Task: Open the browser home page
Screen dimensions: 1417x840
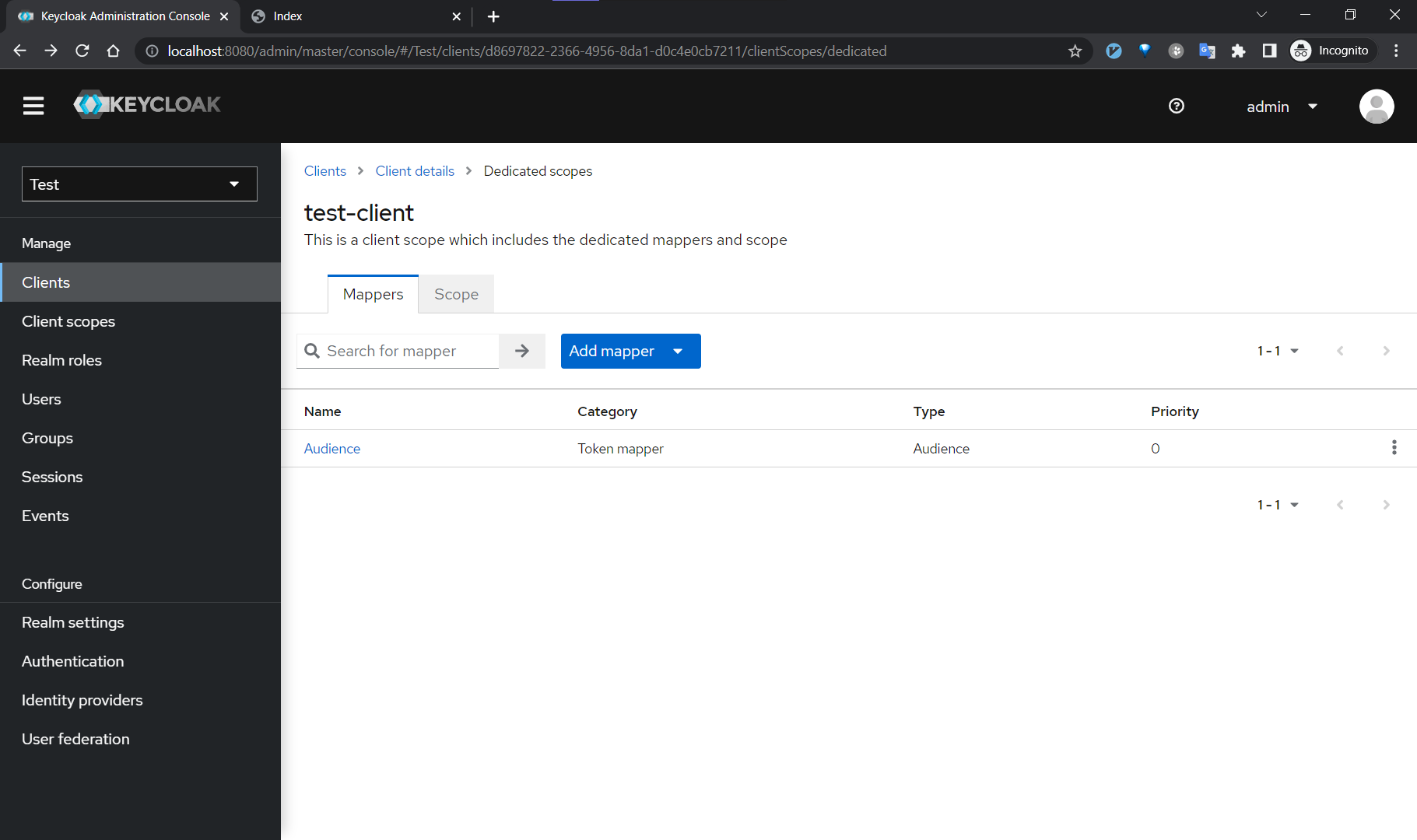Action: [x=113, y=51]
